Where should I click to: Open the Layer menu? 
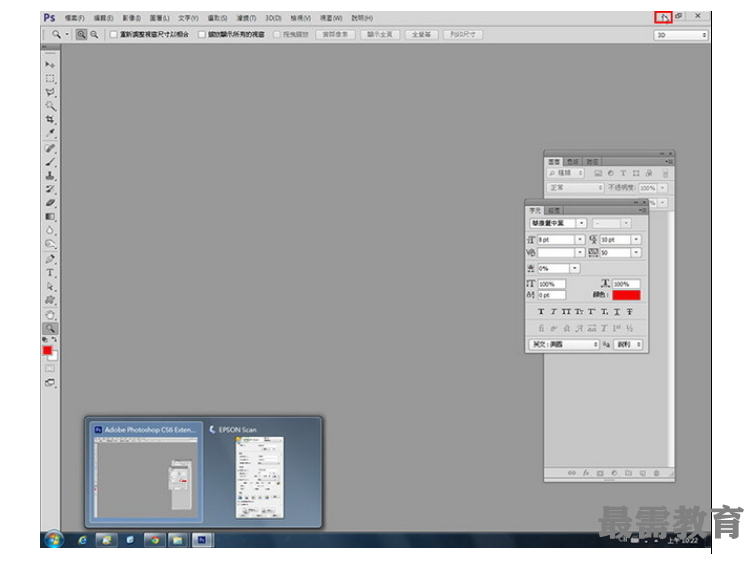pos(159,18)
